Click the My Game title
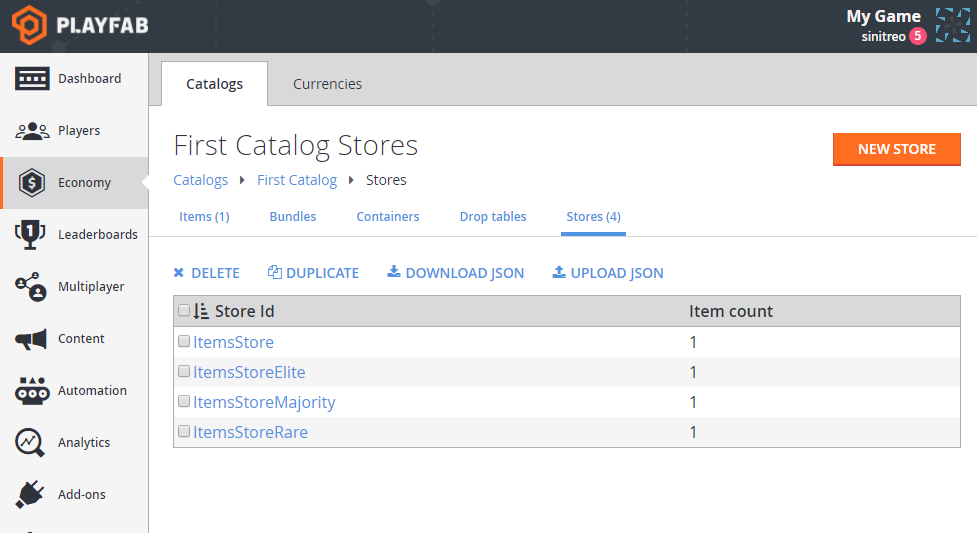 884,16
